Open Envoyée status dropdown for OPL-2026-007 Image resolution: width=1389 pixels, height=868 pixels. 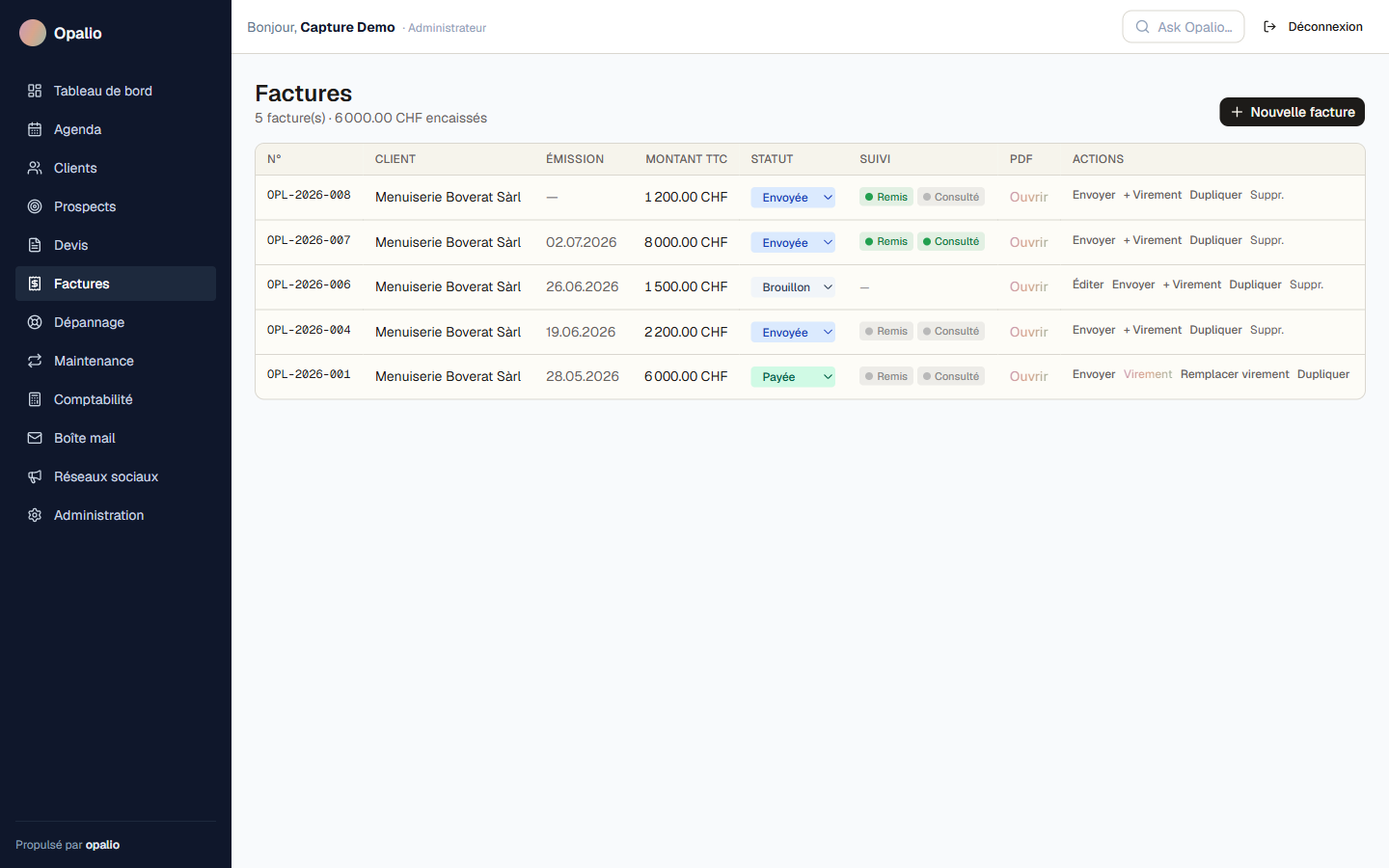tap(793, 243)
